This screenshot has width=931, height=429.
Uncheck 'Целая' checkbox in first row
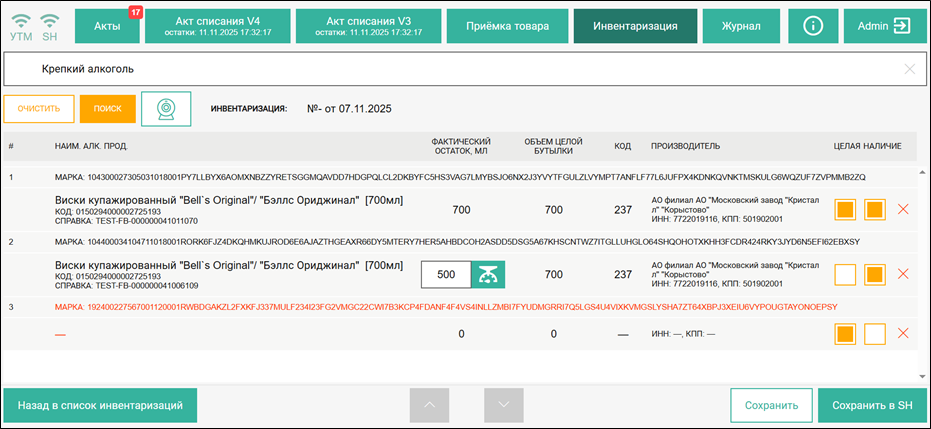pos(845,210)
